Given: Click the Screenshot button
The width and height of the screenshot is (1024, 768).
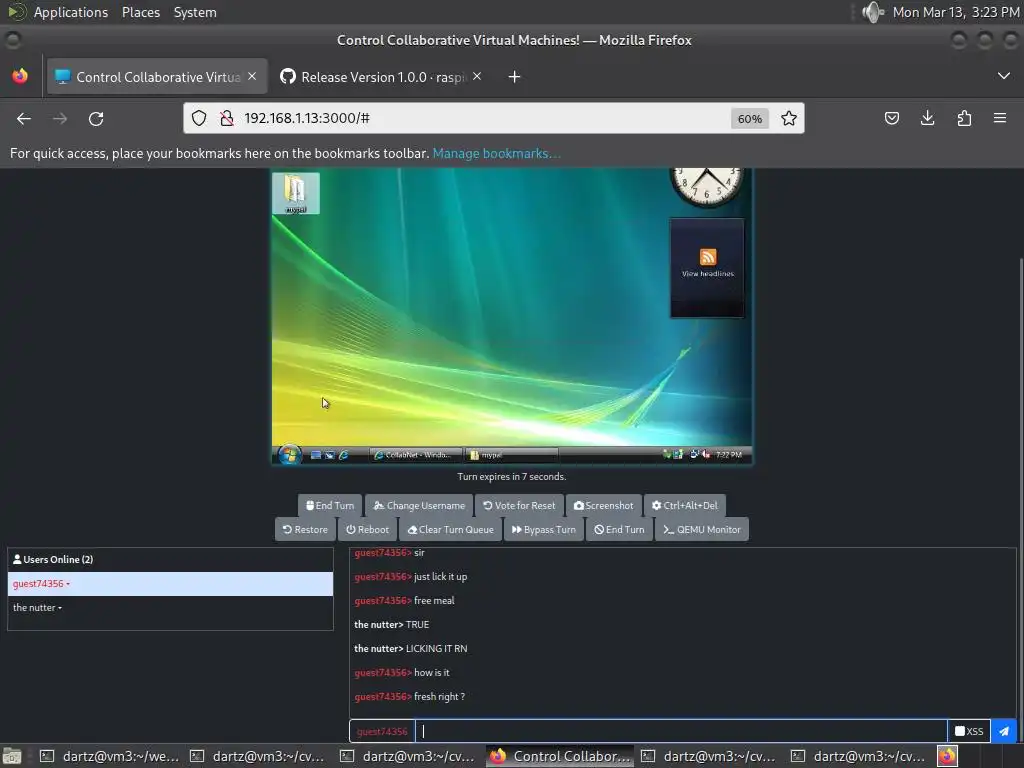Looking at the screenshot, I should (x=603, y=505).
